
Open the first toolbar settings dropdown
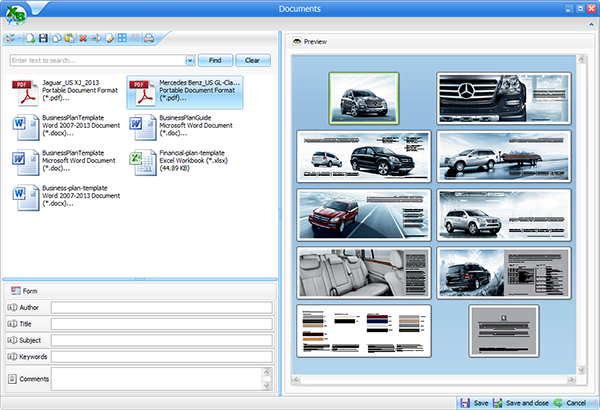[13, 39]
